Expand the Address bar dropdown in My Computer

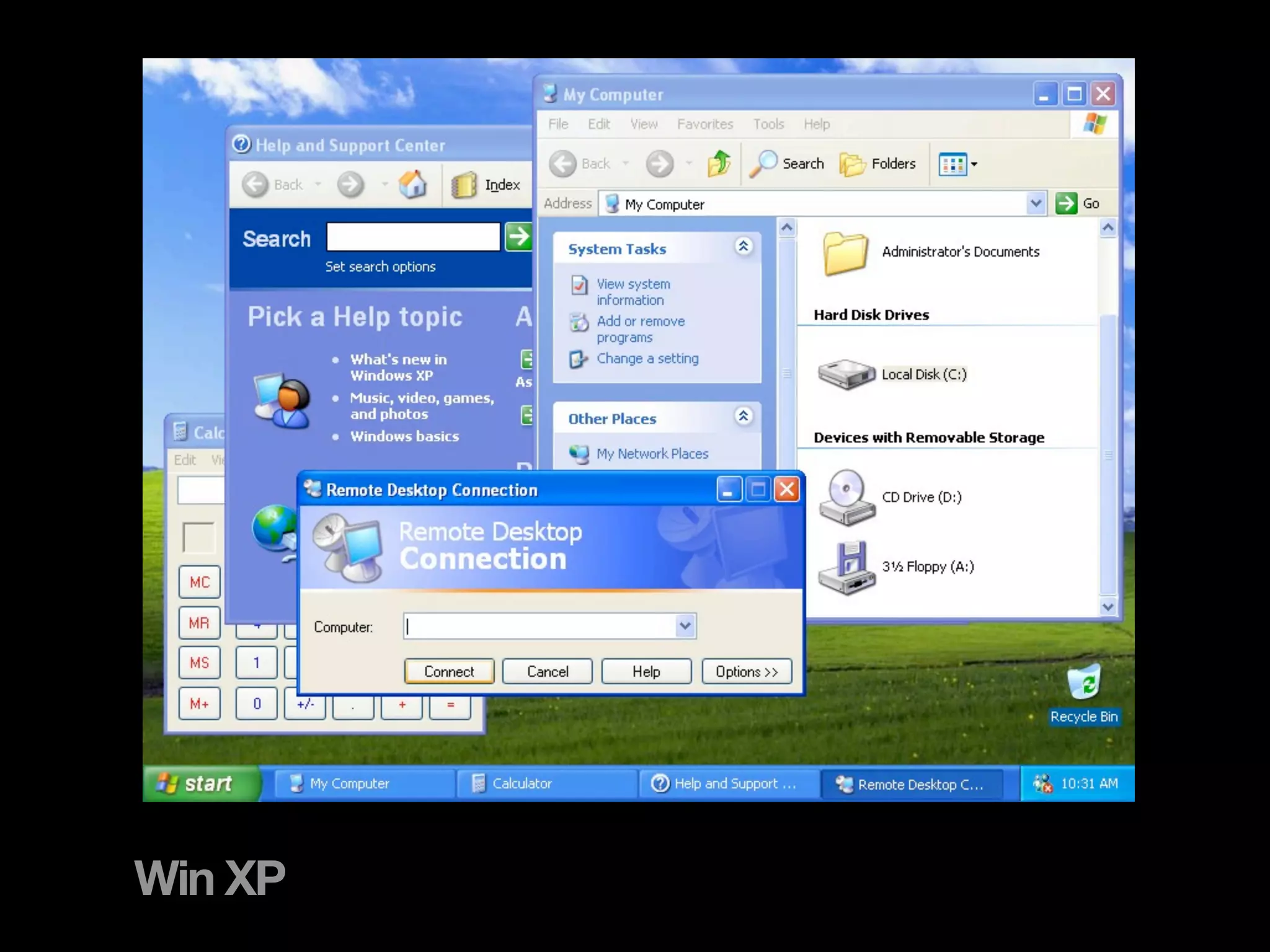click(1036, 203)
